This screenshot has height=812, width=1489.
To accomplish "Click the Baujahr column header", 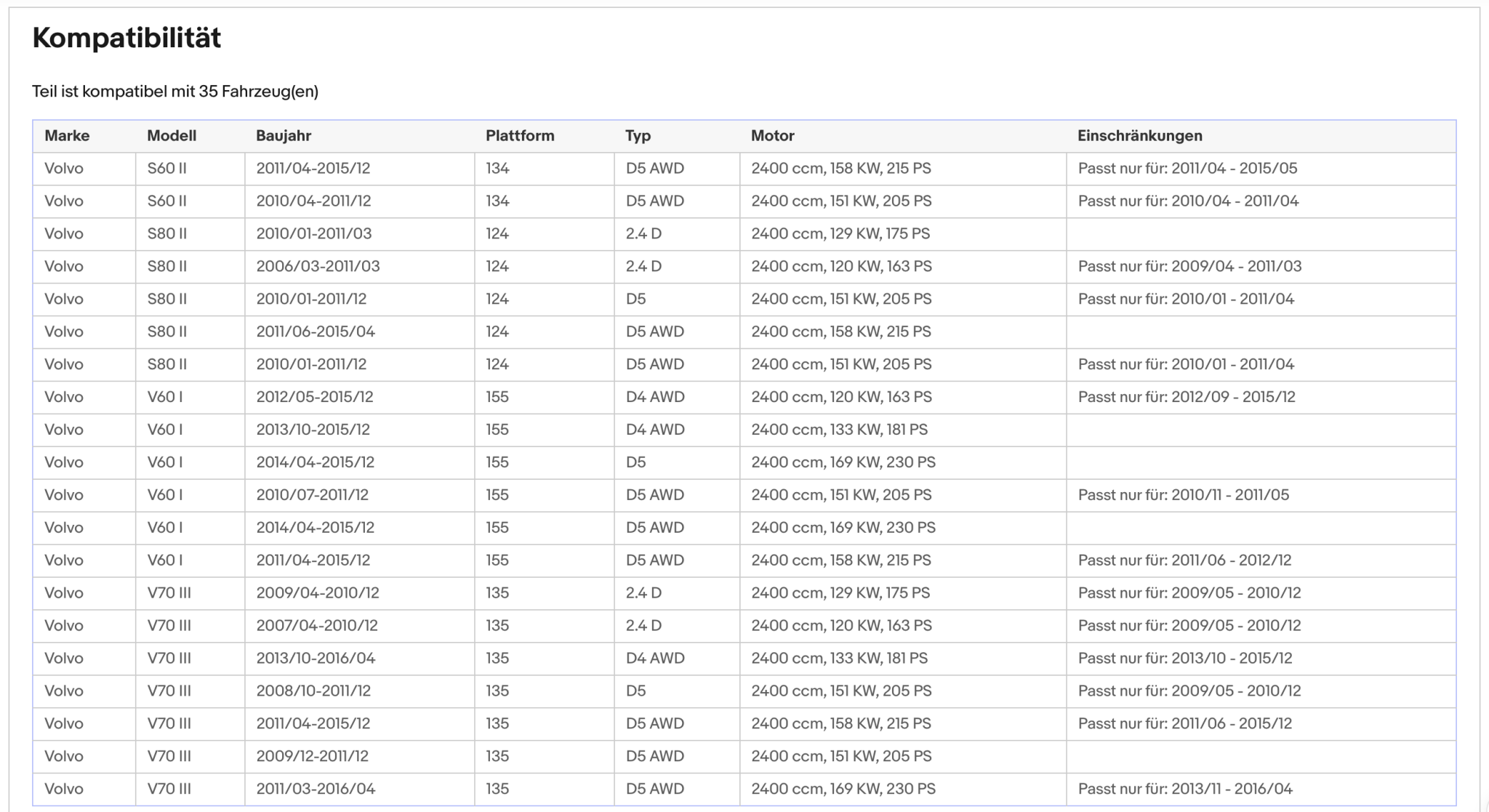I will click(284, 136).
